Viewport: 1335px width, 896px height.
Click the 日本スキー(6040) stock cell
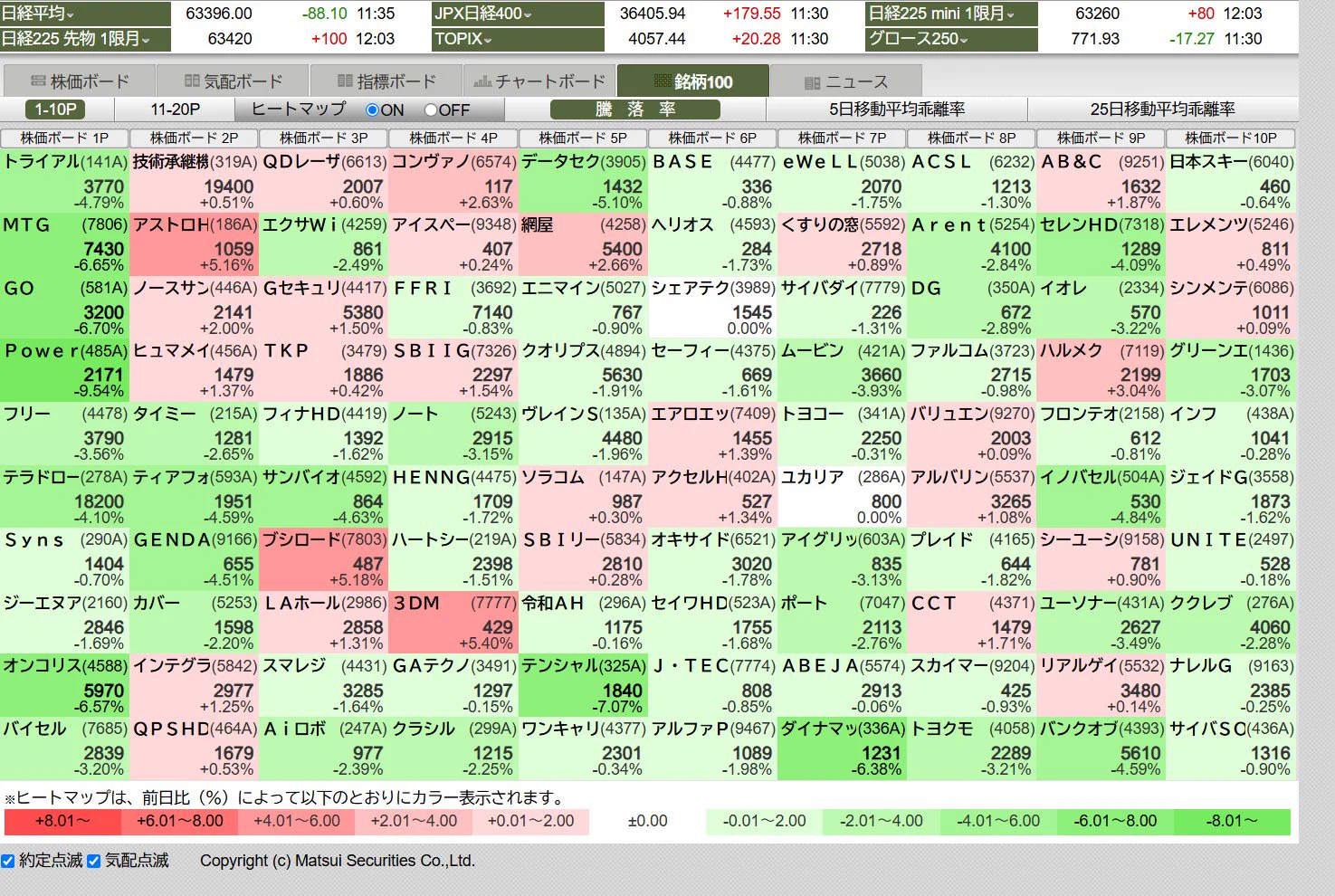coord(1231,181)
